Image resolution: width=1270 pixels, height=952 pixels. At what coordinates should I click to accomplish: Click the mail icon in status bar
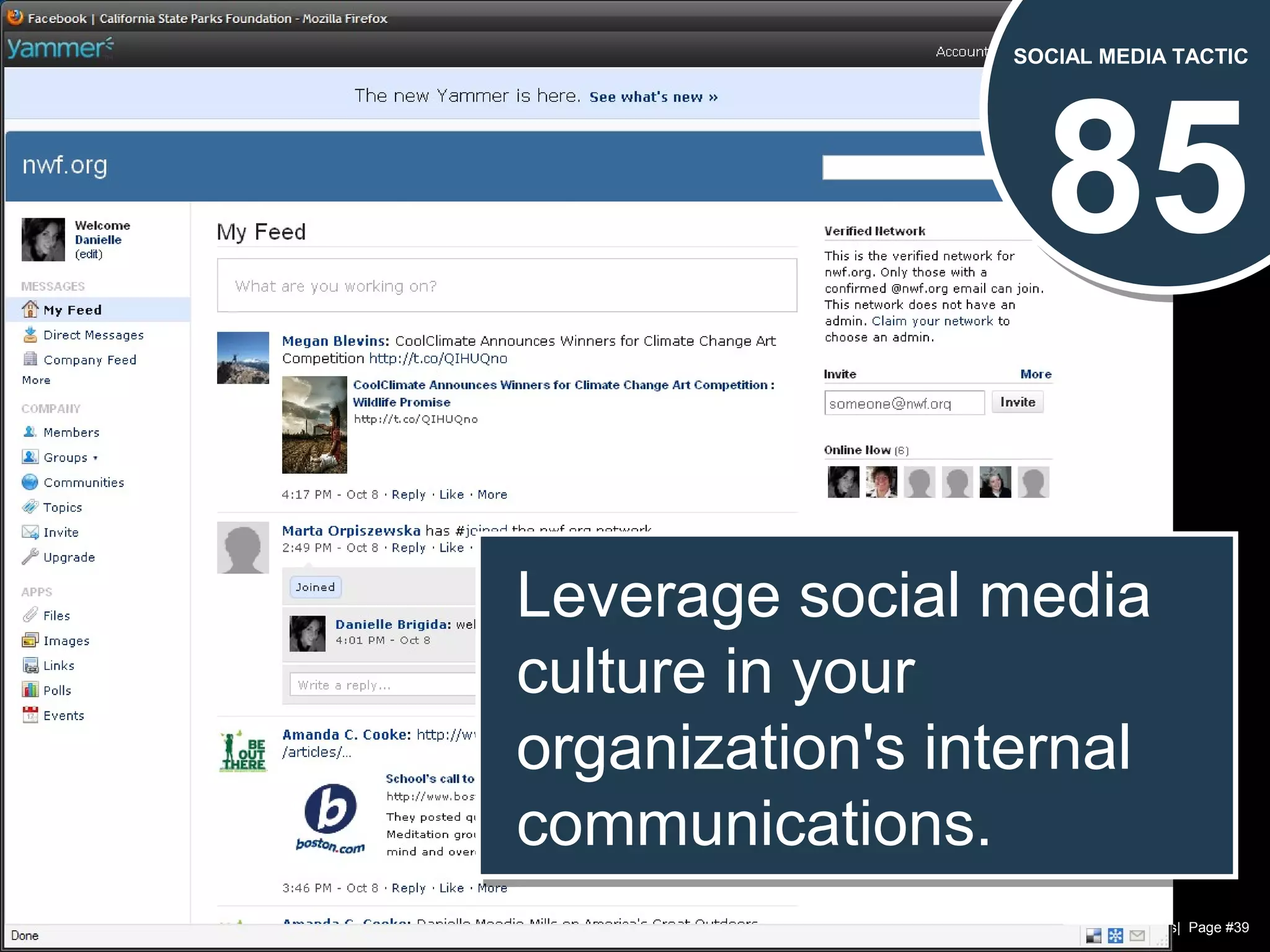(1137, 935)
